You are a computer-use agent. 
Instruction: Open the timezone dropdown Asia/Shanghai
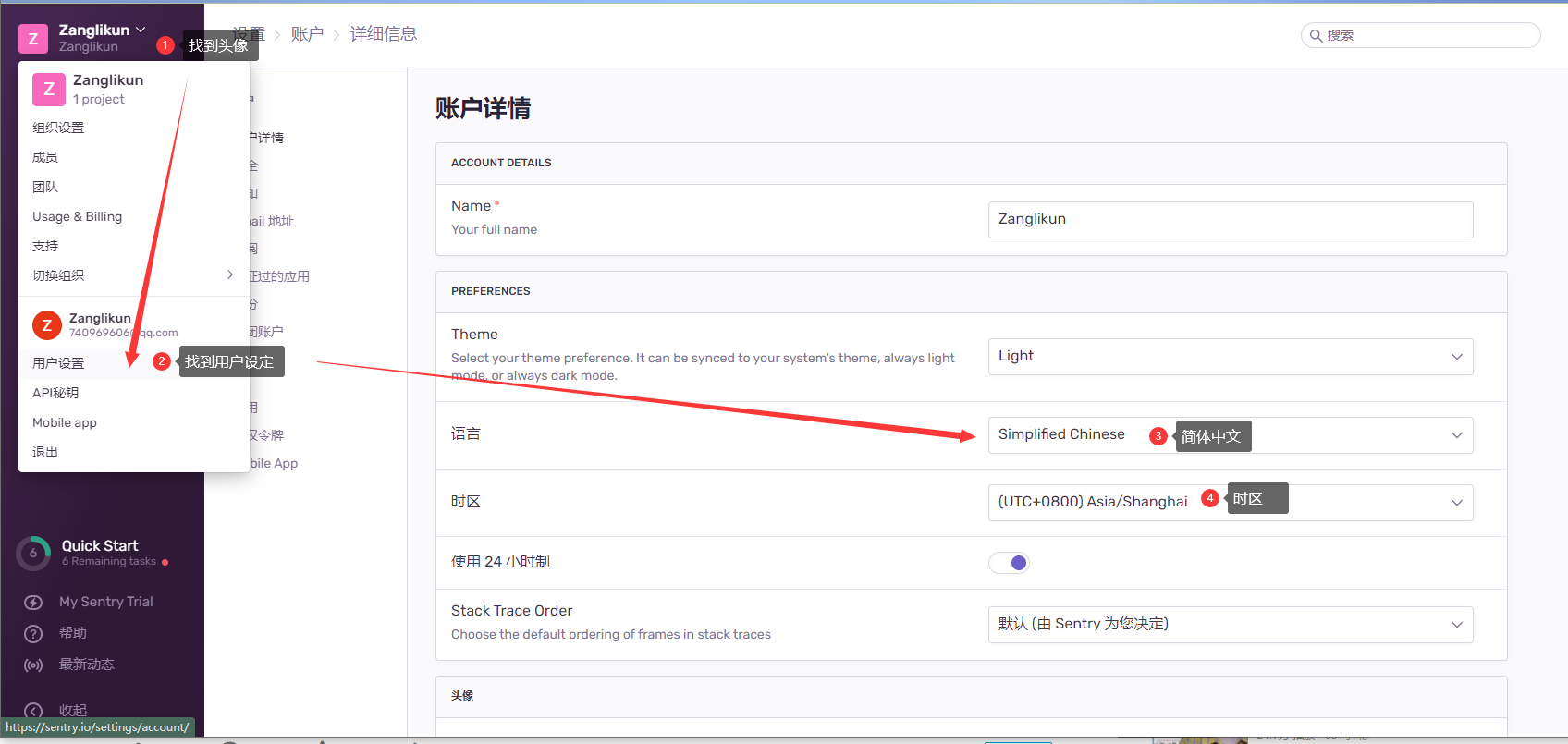coord(1230,502)
